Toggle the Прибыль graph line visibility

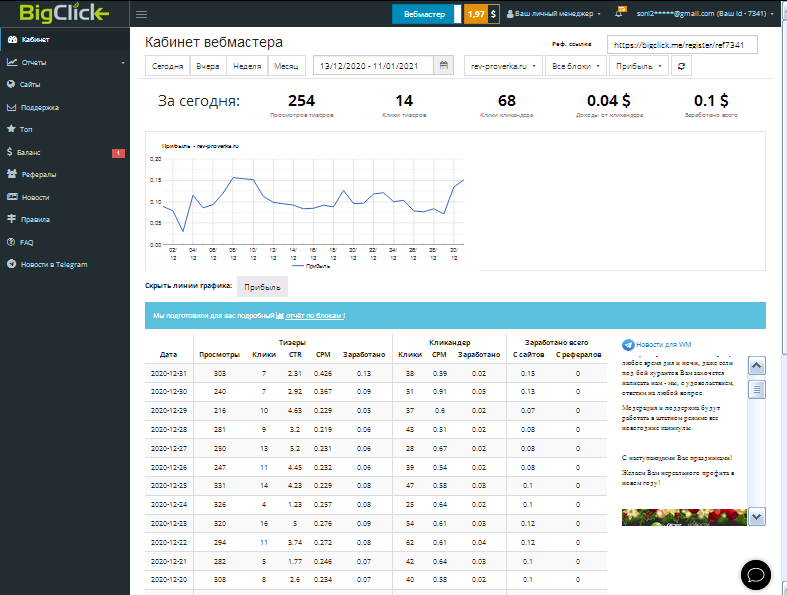point(262,286)
